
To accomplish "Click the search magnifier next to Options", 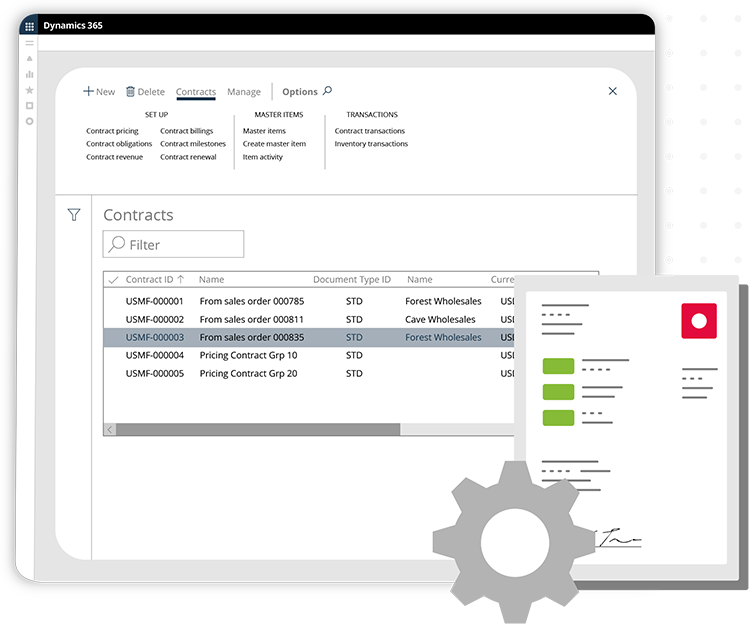I will pos(328,91).
